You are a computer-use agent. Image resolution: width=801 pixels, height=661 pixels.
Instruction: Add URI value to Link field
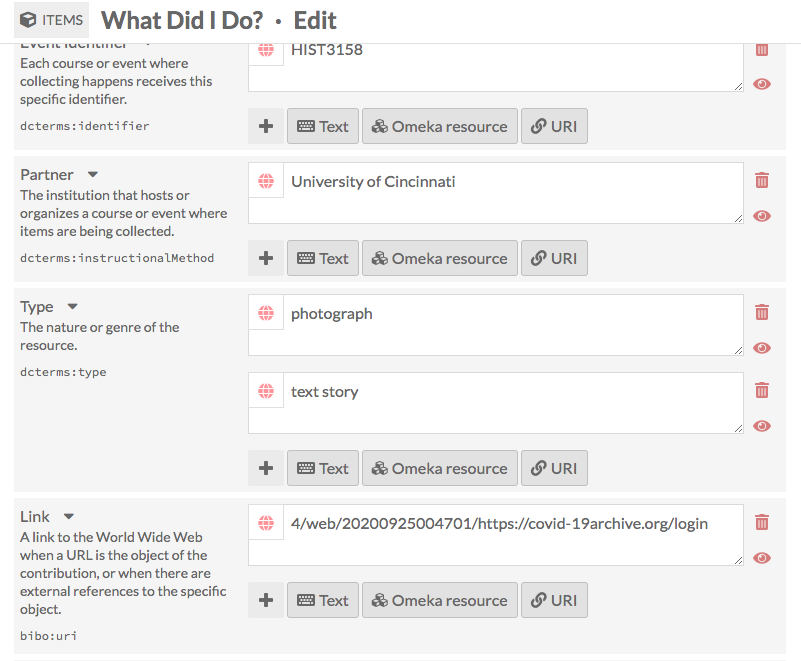click(554, 600)
